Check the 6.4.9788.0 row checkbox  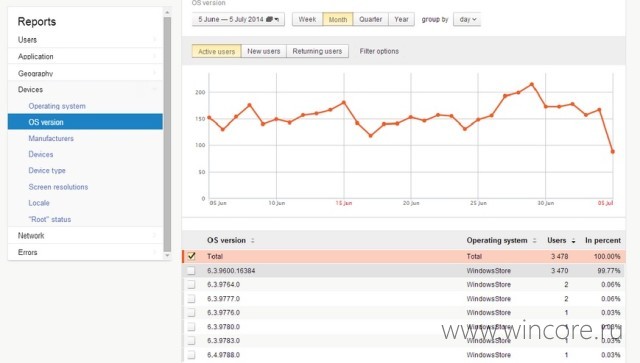pos(191,354)
